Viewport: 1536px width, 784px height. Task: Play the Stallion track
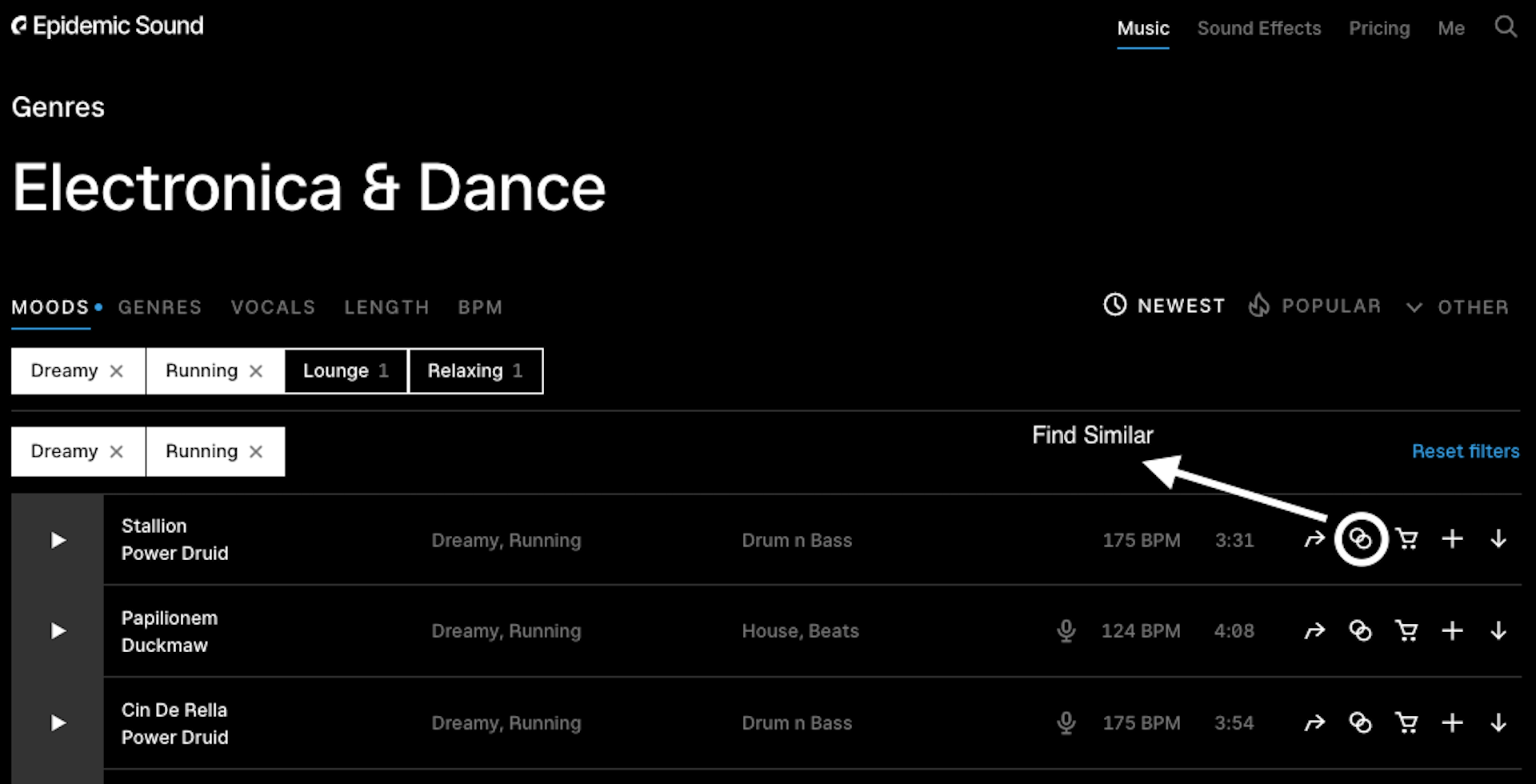click(58, 540)
